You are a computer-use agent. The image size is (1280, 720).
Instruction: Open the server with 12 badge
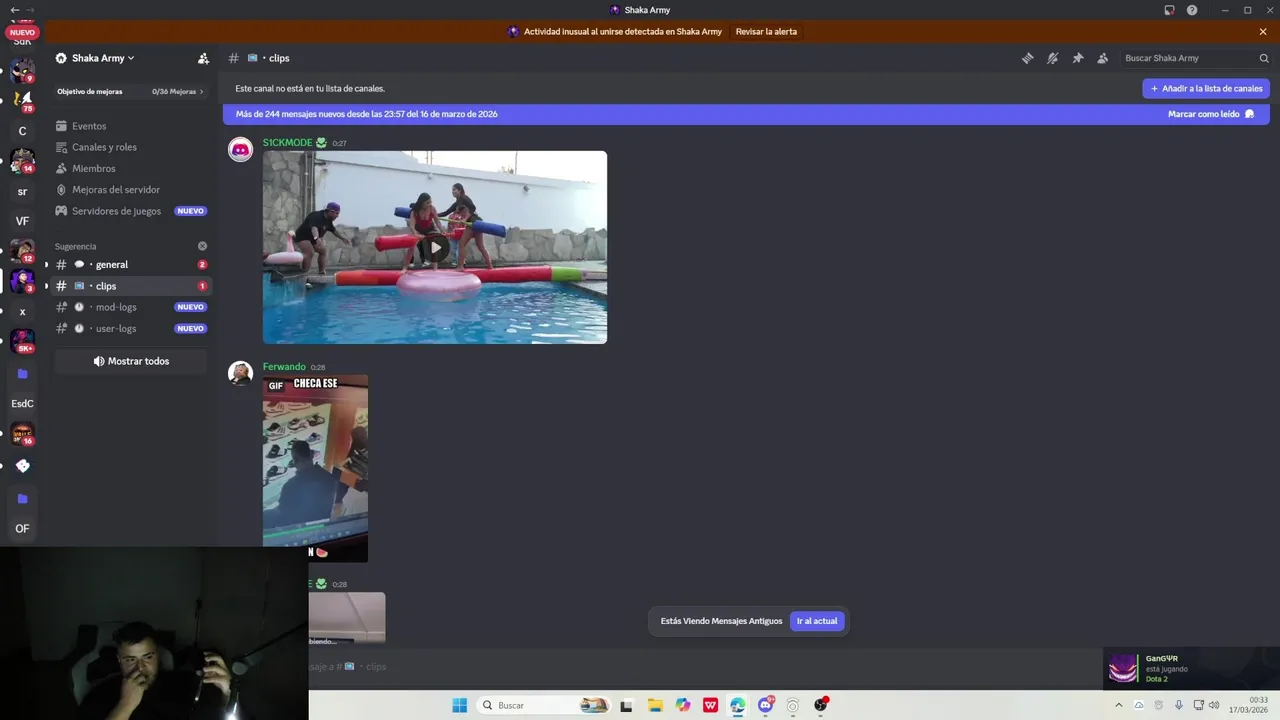[22, 251]
